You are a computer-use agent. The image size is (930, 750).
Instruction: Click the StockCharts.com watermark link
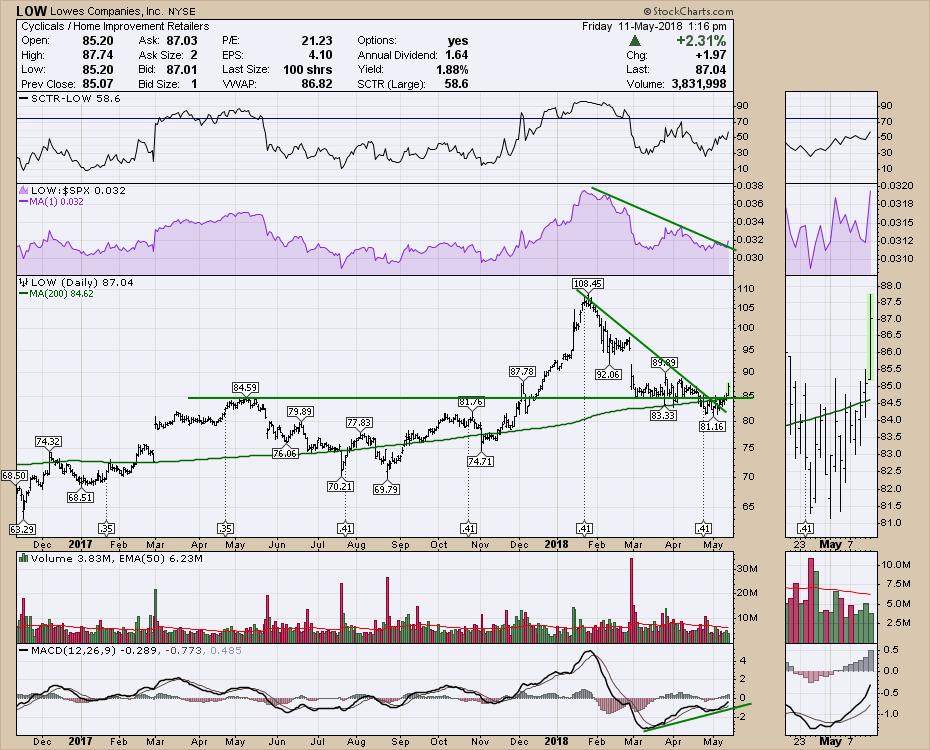point(688,11)
